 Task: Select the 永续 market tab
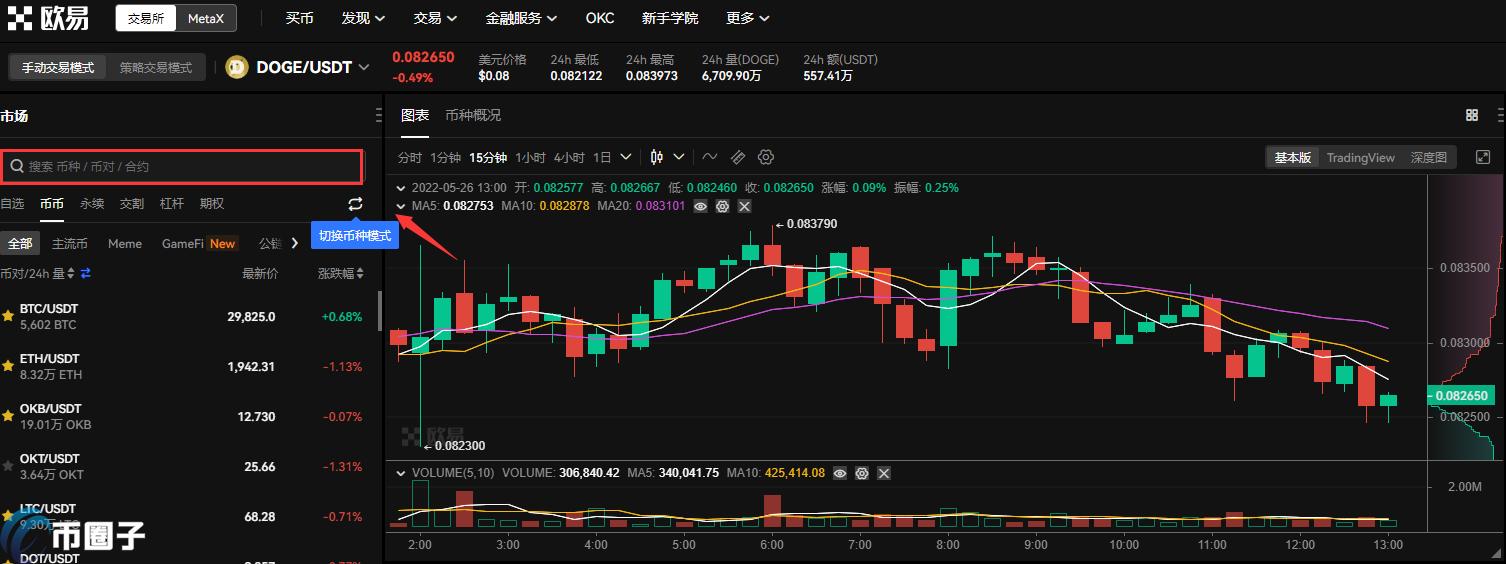[x=92, y=204]
